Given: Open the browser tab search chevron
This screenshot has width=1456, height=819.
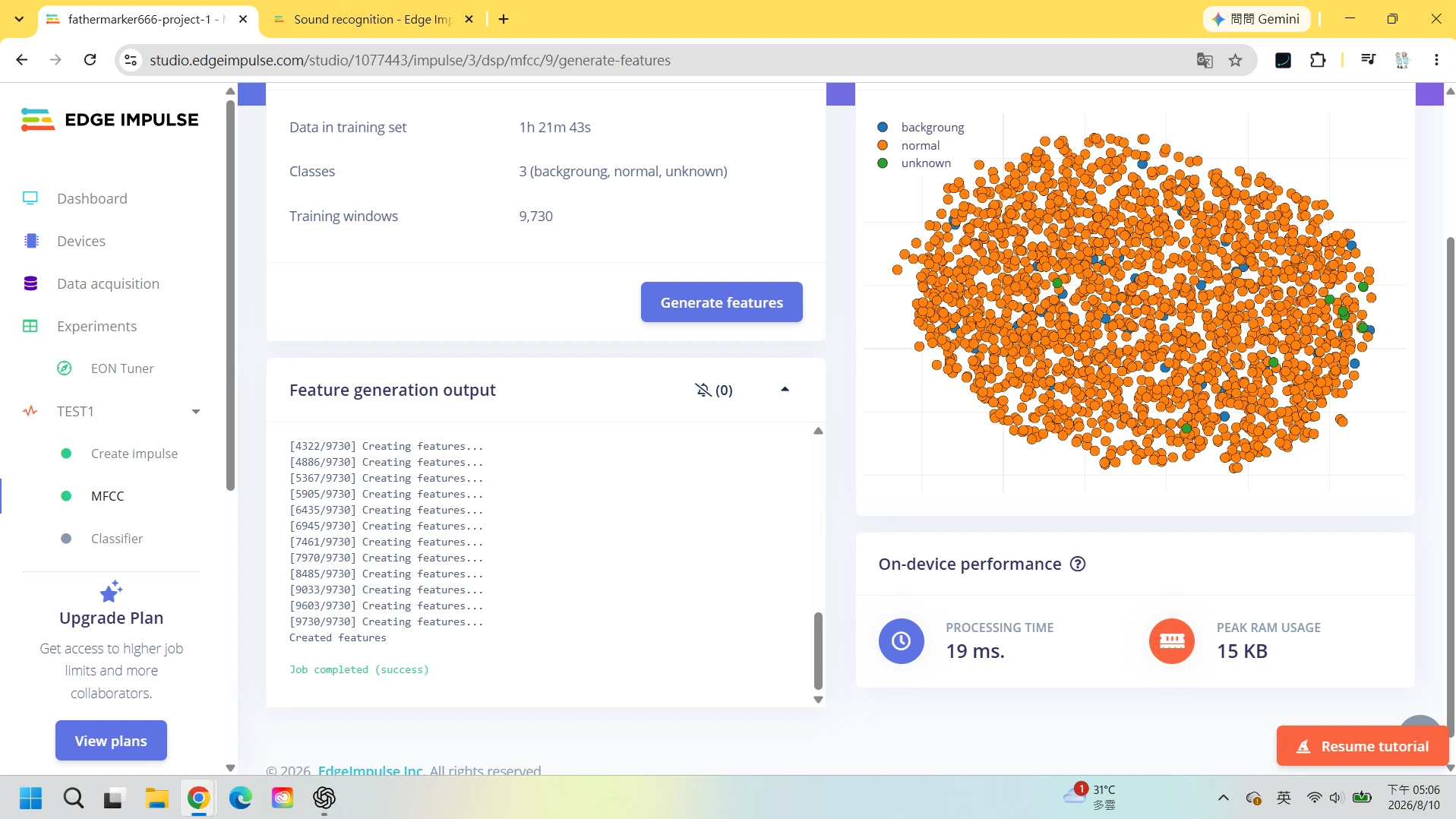Looking at the screenshot, I should (20, 19).
